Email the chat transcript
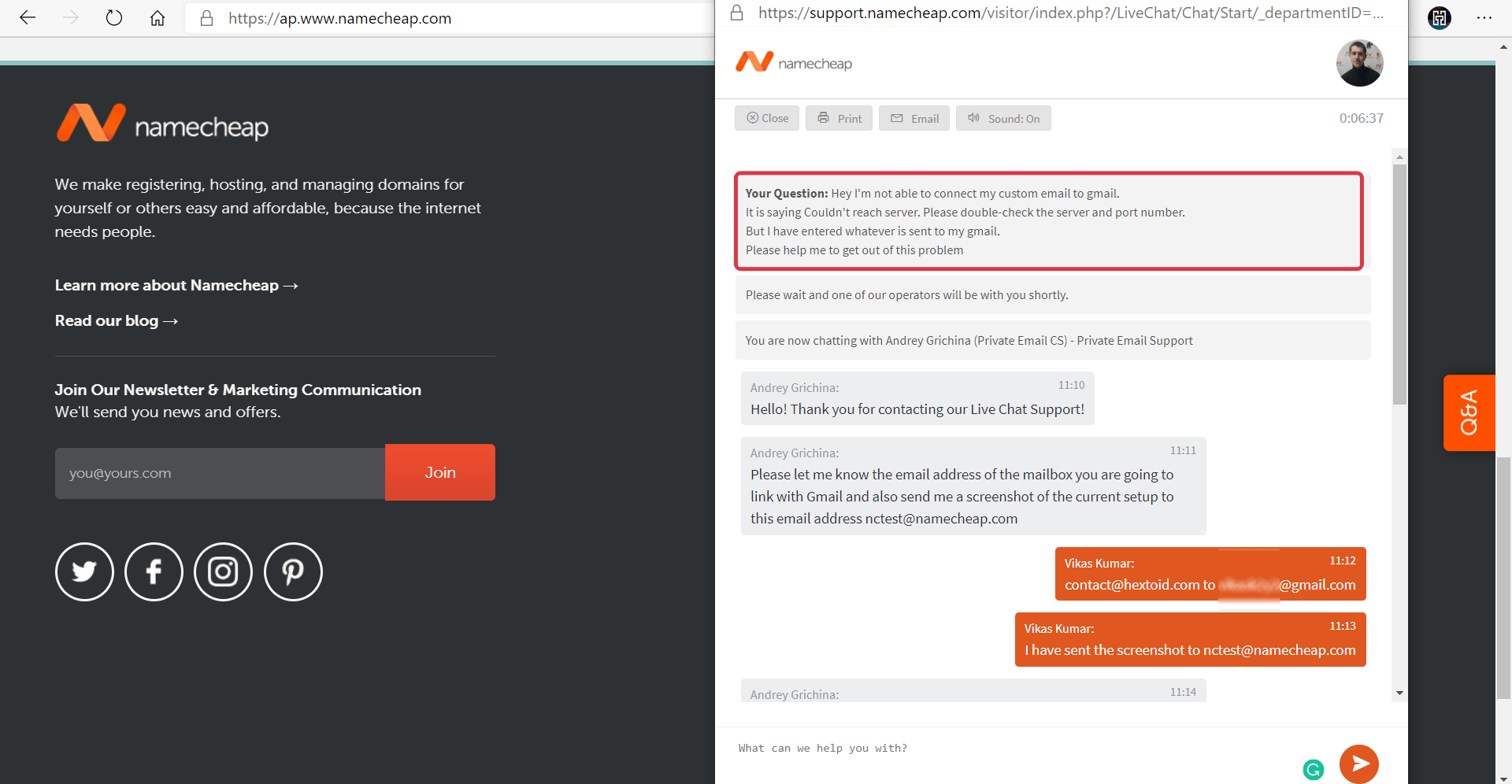 coord(914,118)
